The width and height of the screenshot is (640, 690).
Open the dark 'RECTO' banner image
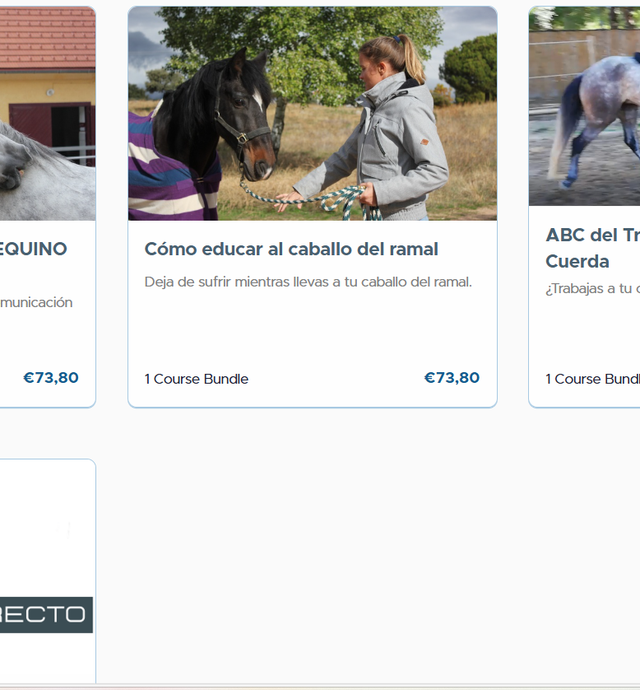(46, 615)
